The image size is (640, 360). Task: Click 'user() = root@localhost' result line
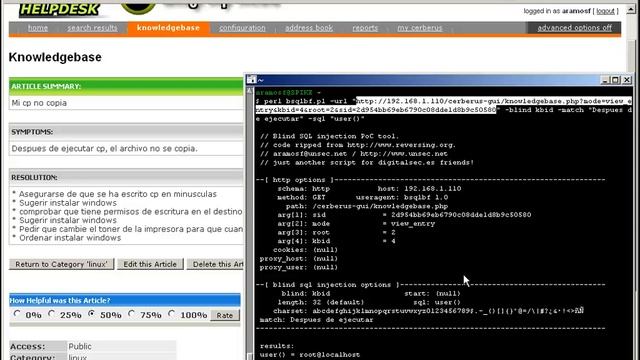click(x=310, y=355)
